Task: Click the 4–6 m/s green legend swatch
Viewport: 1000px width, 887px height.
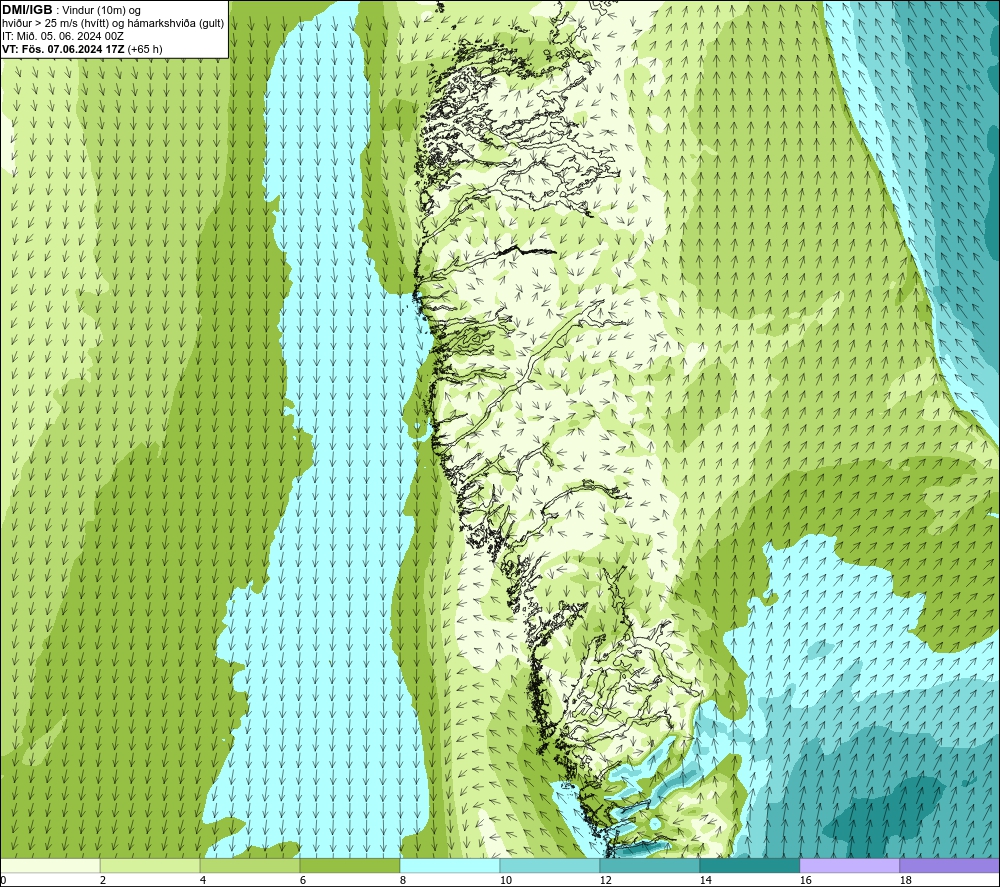Action: coord(250,865)
